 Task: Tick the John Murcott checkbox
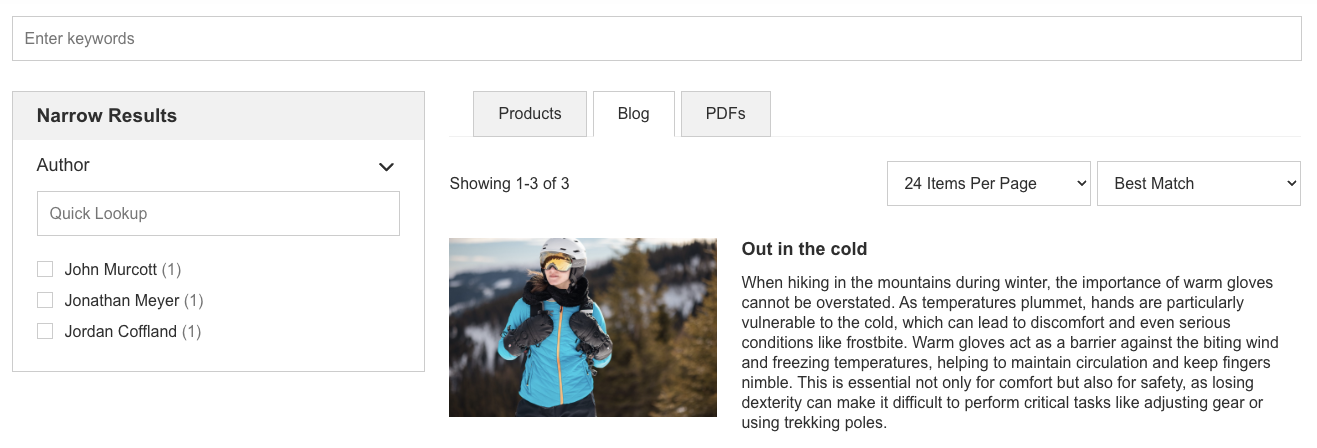click(45, 269)
